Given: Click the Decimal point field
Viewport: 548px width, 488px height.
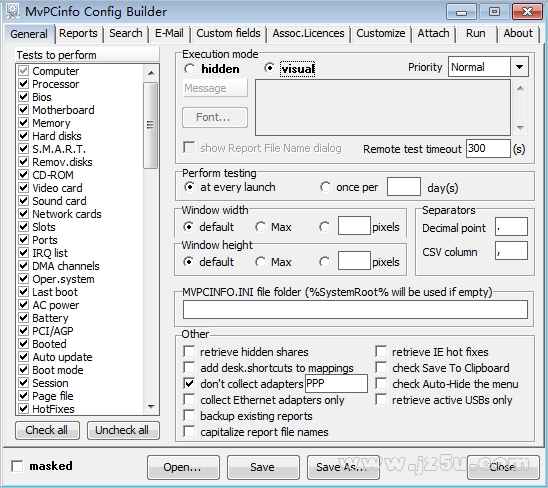Looking at the screenshot, I should pos(511,227).
